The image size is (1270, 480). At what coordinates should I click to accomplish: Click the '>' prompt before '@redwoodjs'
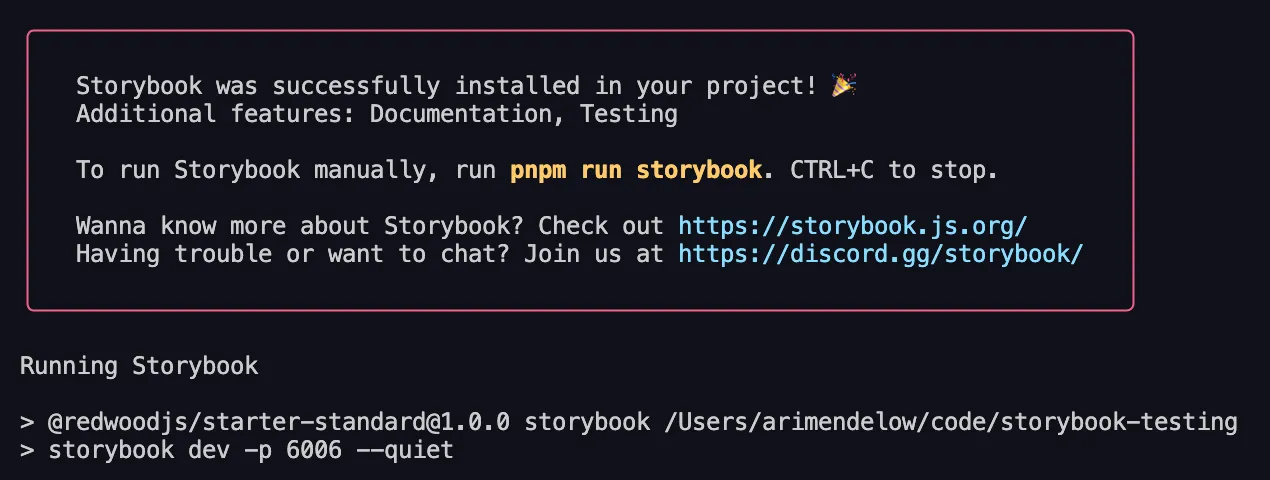click(27, 422)
